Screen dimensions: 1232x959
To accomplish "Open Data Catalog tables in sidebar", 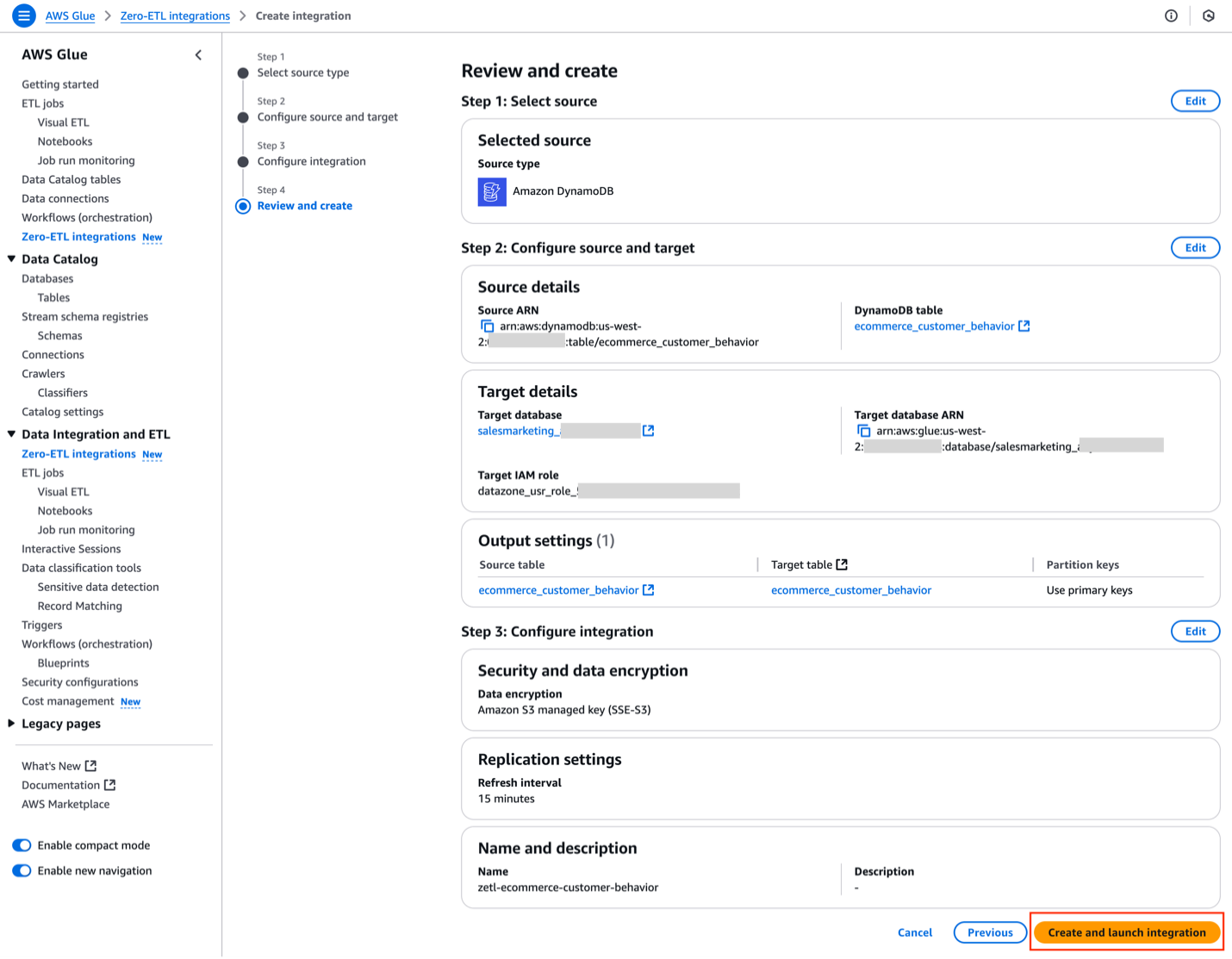I will [72, 180].
